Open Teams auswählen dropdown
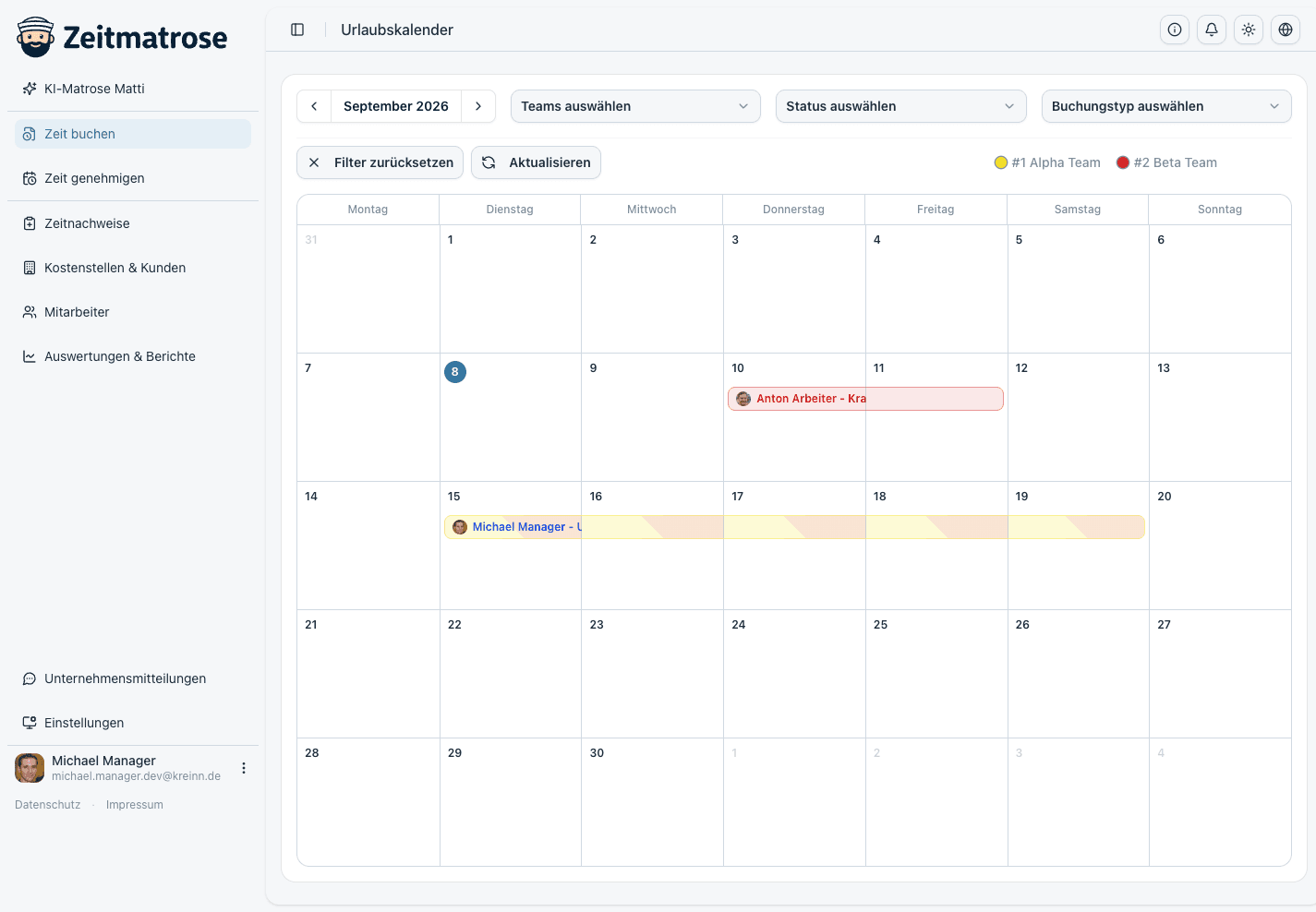The width and height of the screenshot is (1316, 912). tap(635, 106)
